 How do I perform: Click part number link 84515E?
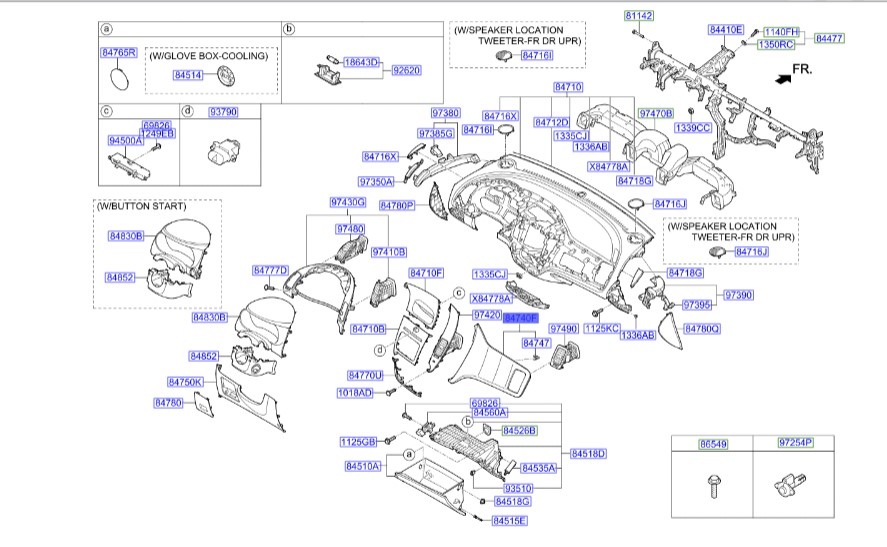(x=509, y=520)
